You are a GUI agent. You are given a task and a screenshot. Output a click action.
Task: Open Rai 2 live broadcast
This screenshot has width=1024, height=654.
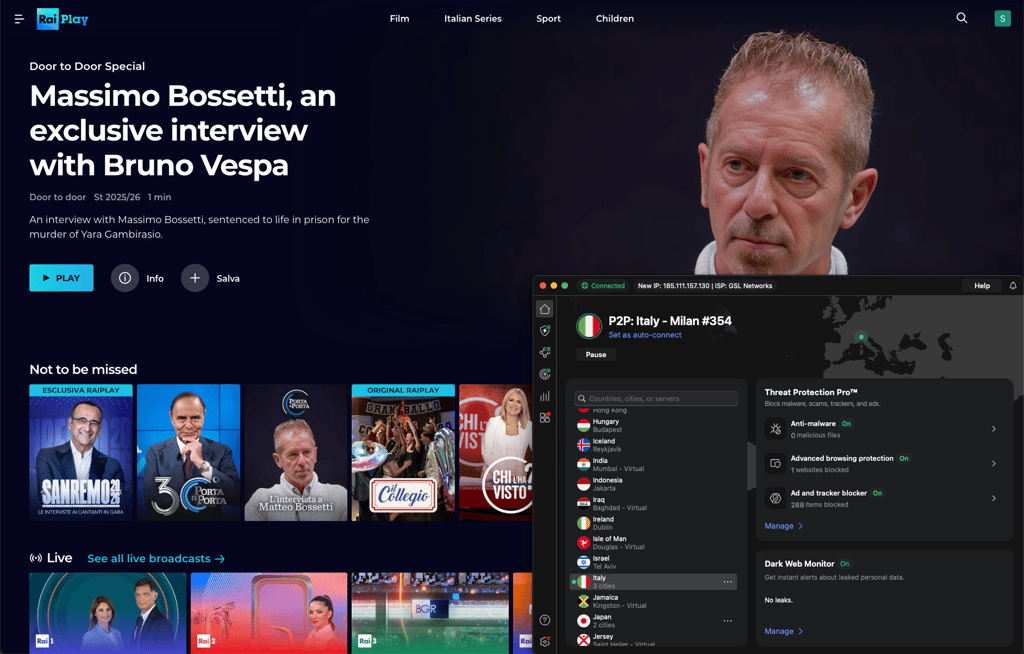(x=269, y=613)
